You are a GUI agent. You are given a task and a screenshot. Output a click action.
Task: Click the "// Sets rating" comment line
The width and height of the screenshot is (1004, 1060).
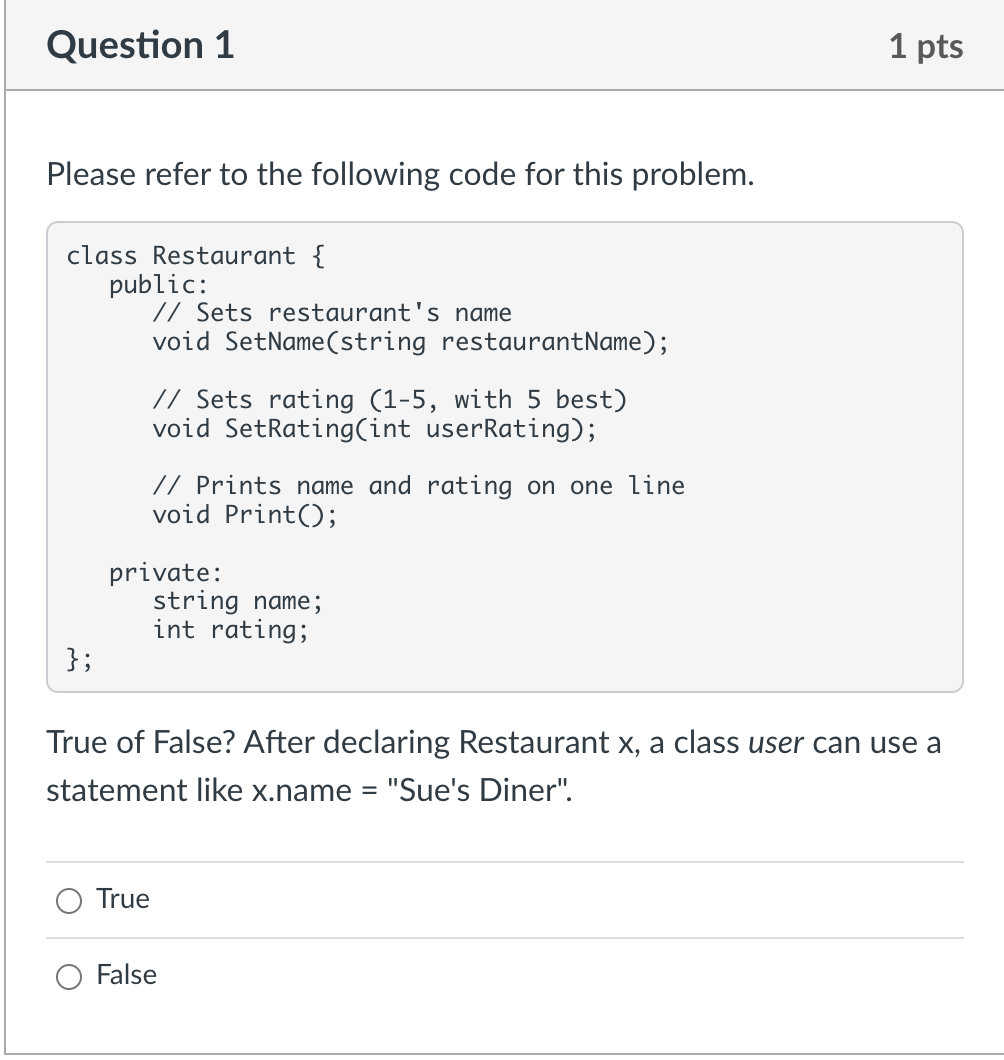pos(390,400)
